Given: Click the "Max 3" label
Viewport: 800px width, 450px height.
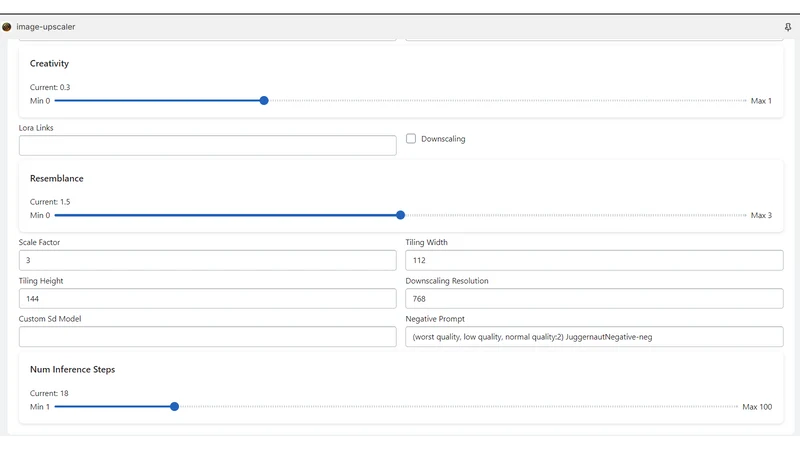Looking at the screenshot, I should (761, 215).
